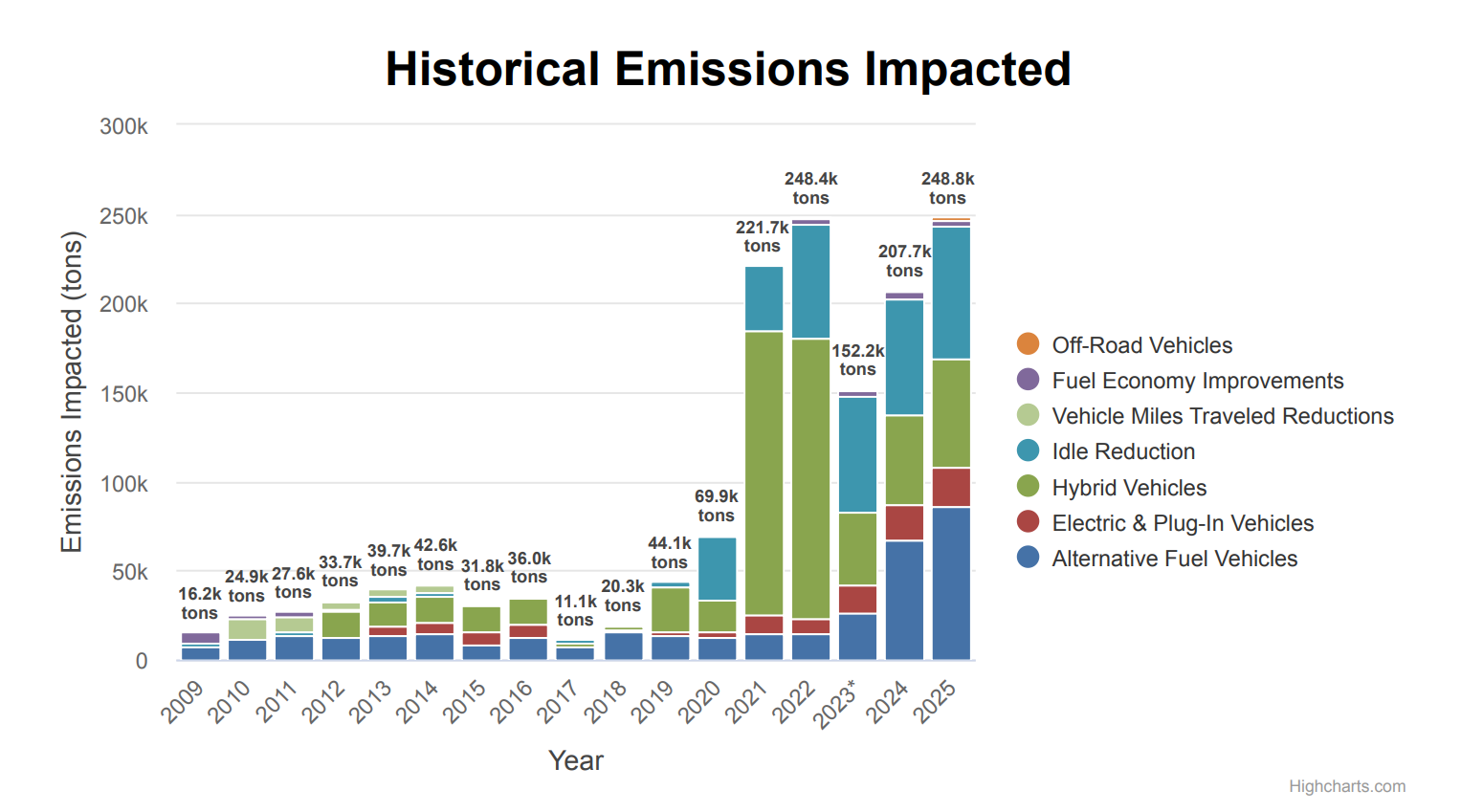Click the Emissions Impacted (tons) axis title
The width and height of the screenshot is (1461, 812).
[x=72, y=392]
